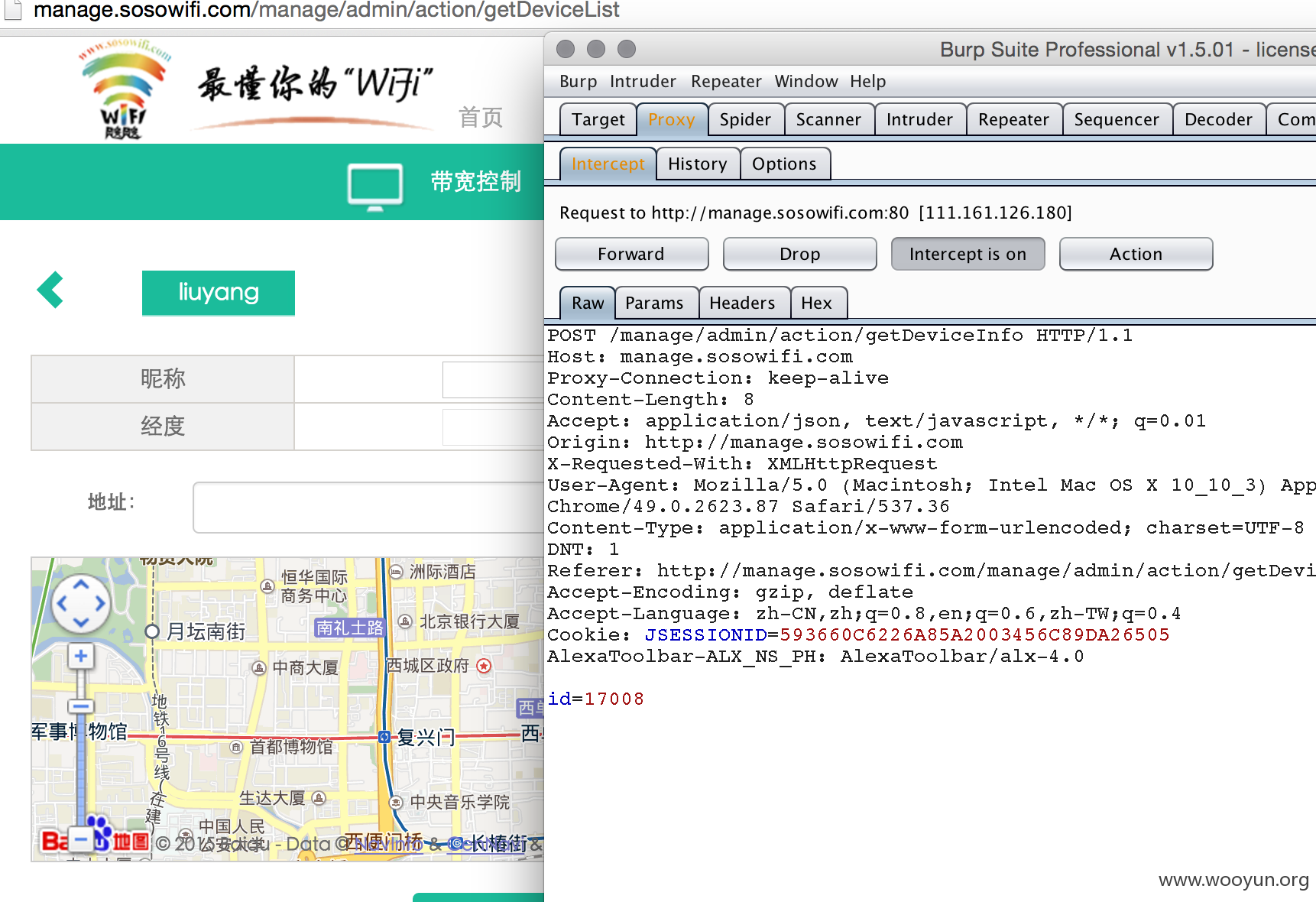Click the green back arrow icon
This screenshot has height=902, width=1316.
[x=50, y=290]
